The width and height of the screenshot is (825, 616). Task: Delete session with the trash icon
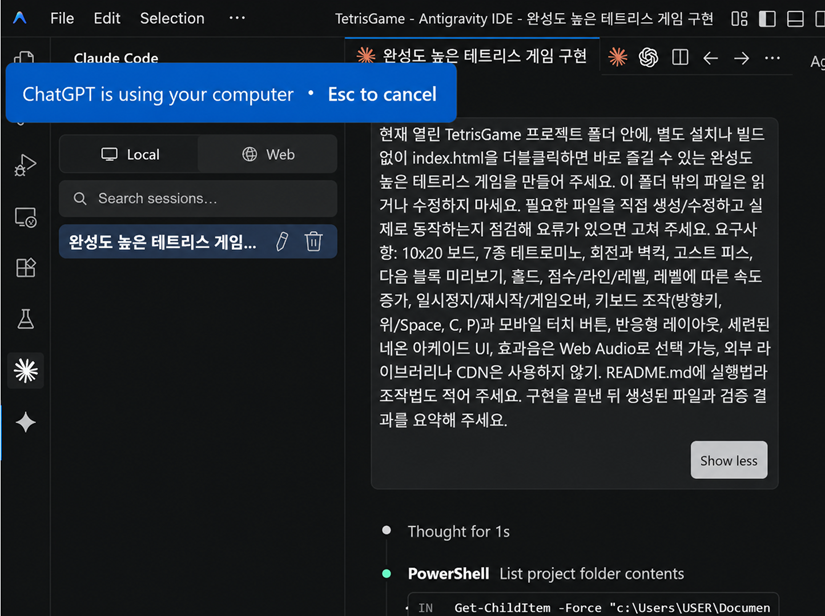pyautogui.click(x=314, y=241)
